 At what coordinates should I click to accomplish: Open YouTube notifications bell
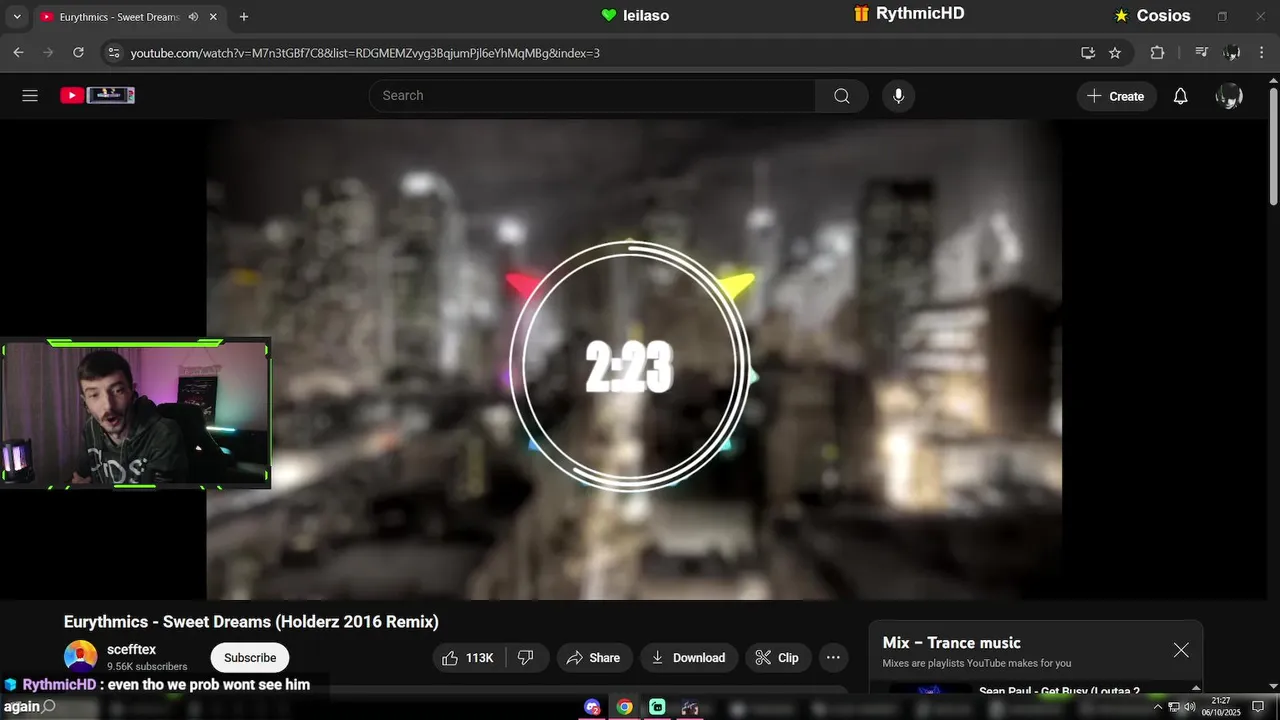click(1180, 96)
